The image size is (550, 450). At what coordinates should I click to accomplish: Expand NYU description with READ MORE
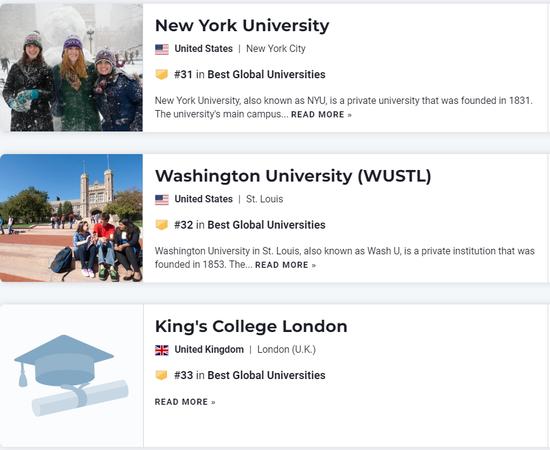(x=321, y=115)
